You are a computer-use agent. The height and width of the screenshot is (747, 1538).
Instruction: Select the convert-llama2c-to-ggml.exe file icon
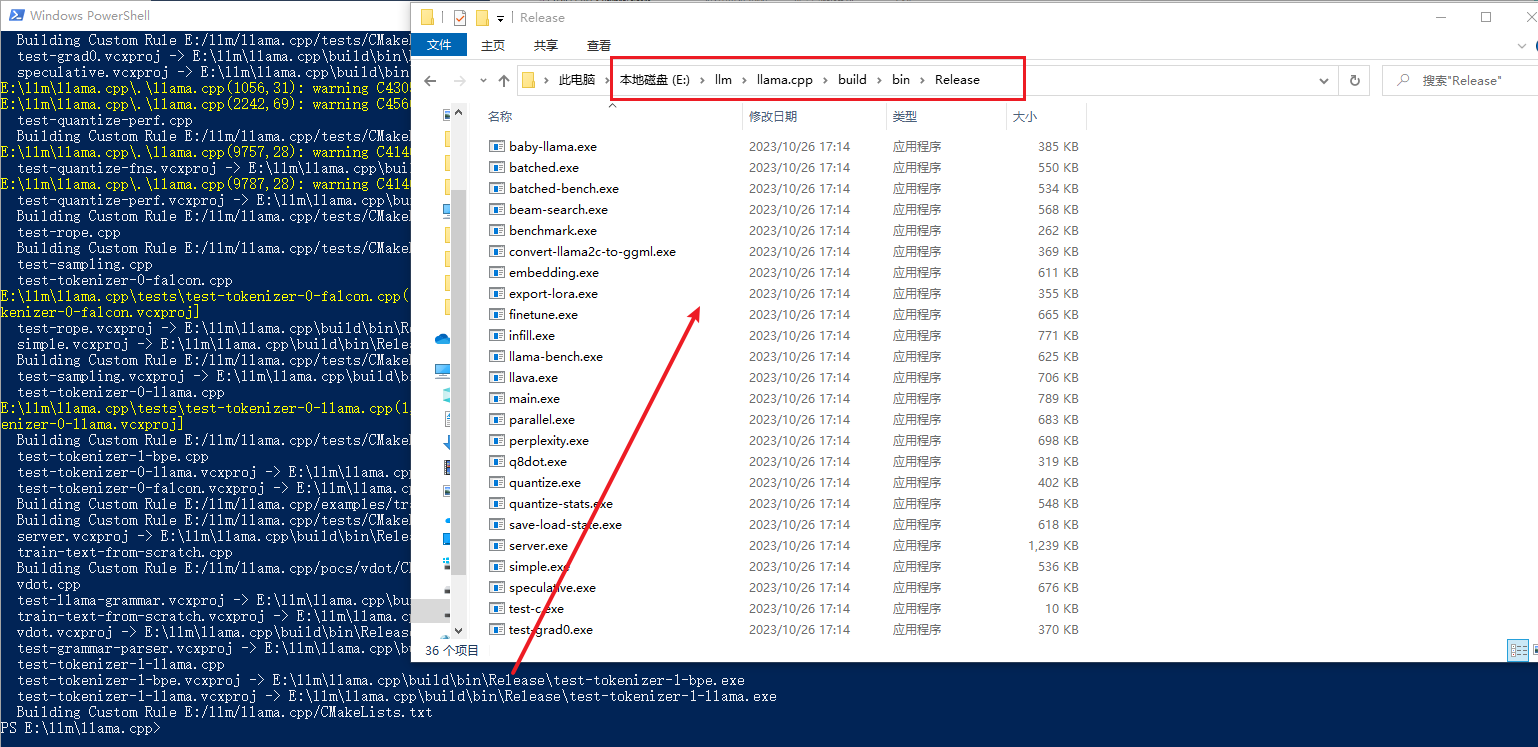497,251
